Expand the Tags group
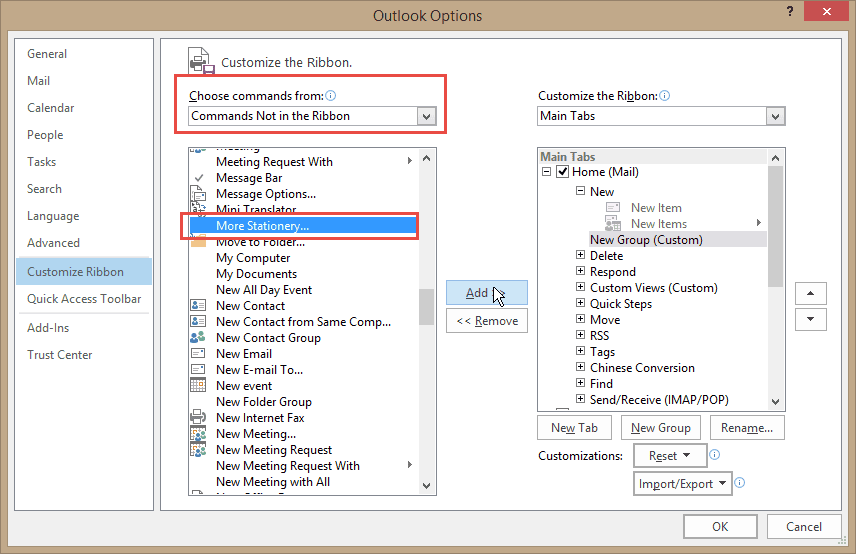This screenshot has width=856, height=554. coord(580,351)
